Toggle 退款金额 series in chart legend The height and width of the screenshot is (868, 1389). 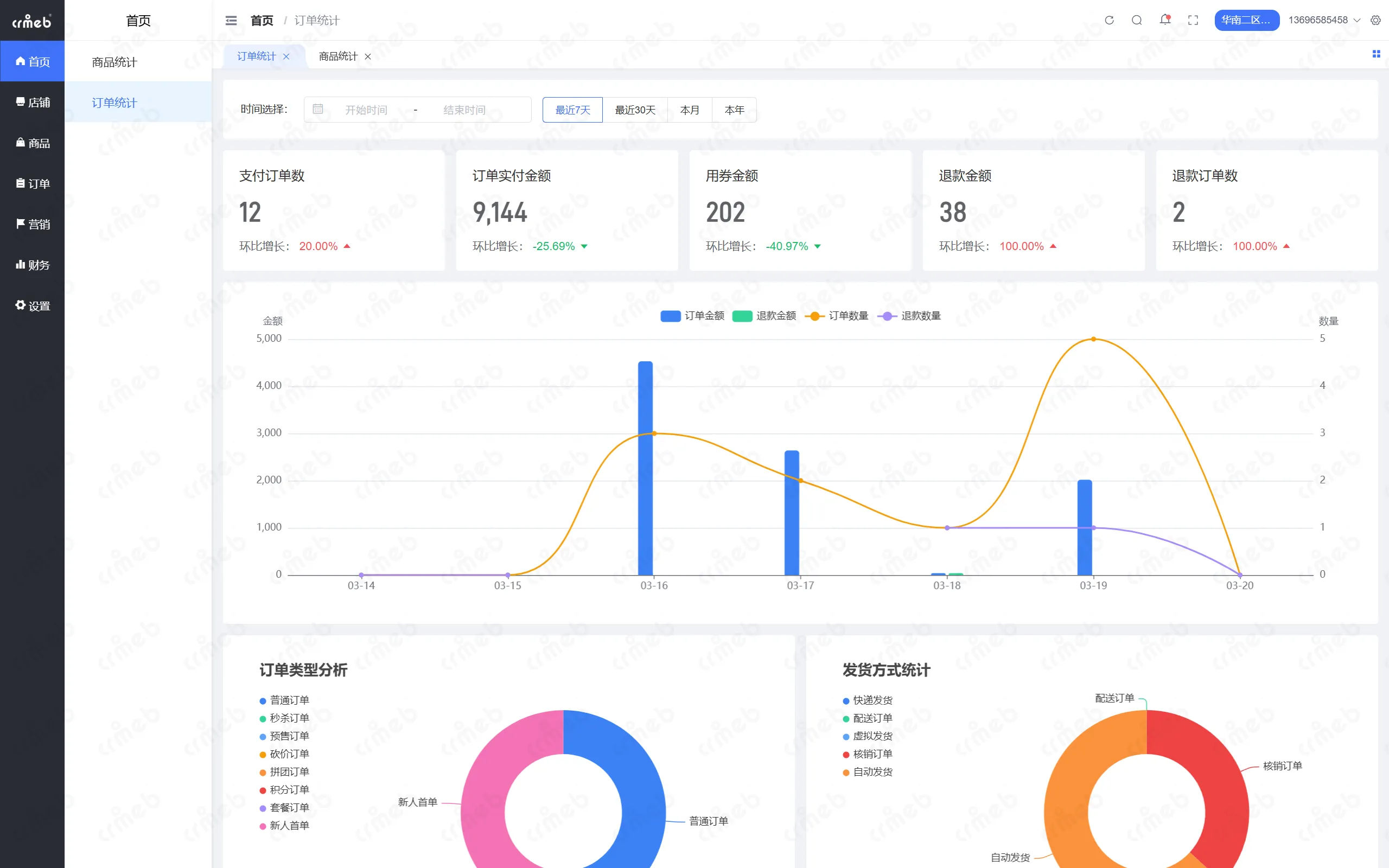tap(764, 316)
